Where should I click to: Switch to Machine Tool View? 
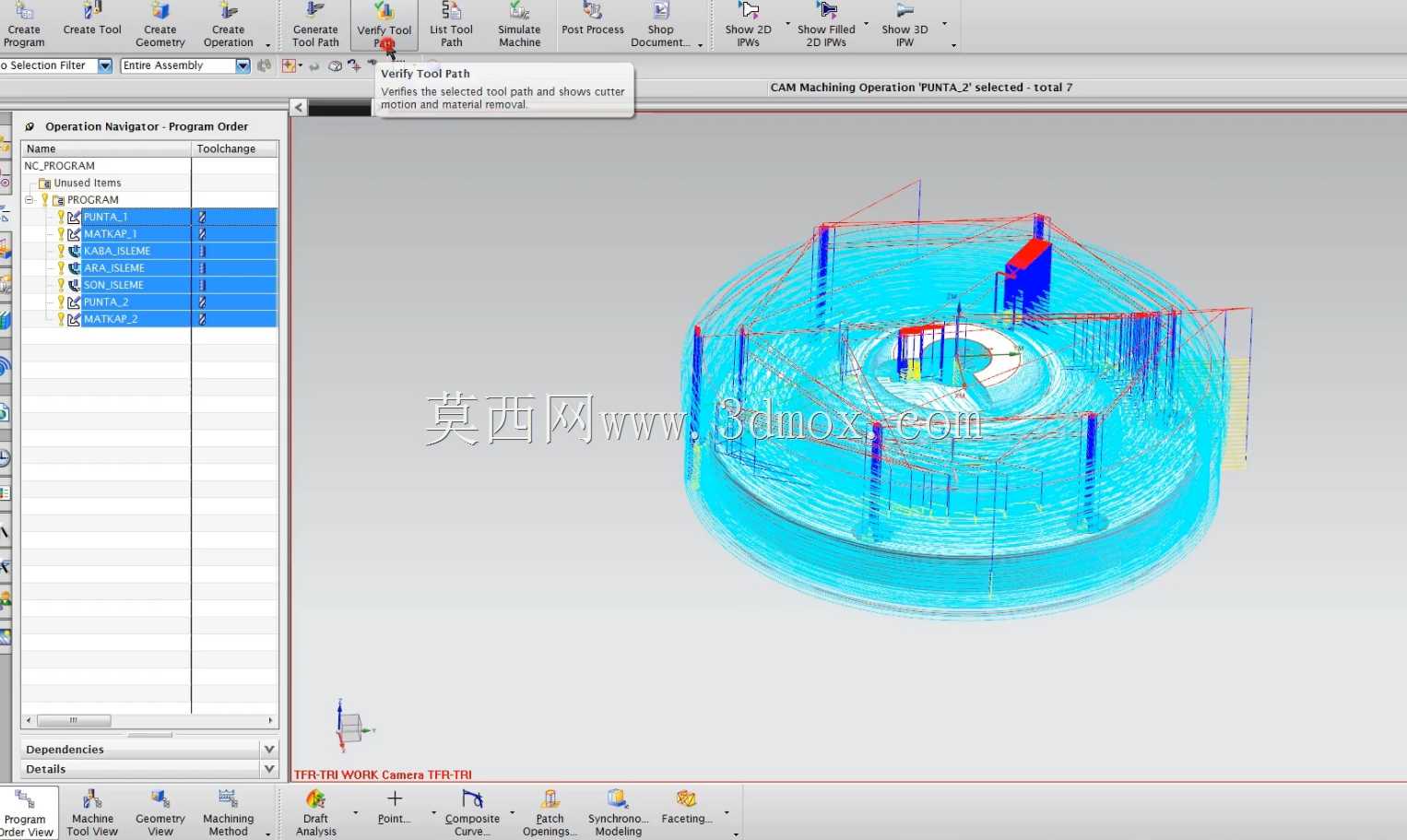[92, 812]
